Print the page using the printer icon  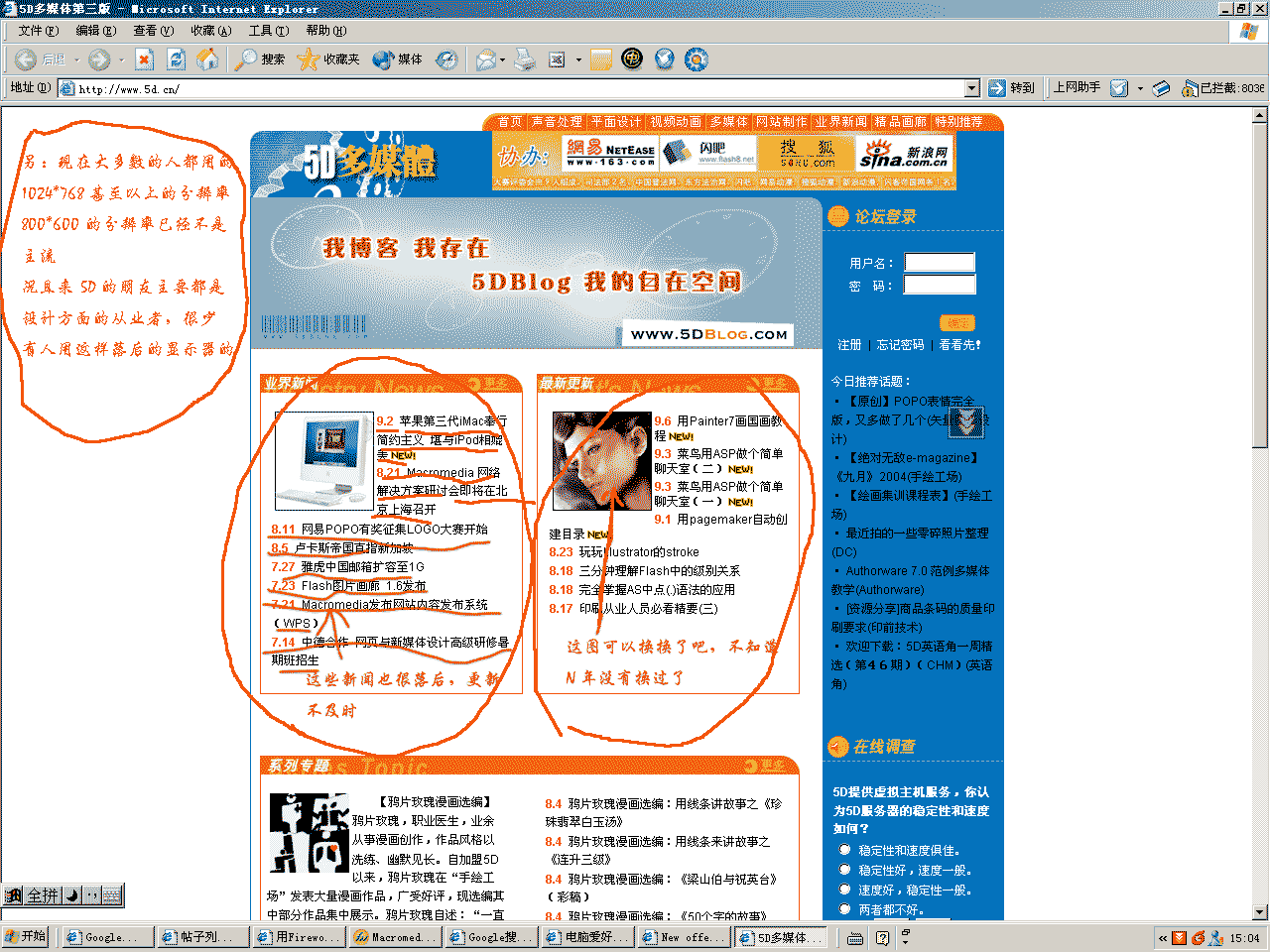coord(525,59)
